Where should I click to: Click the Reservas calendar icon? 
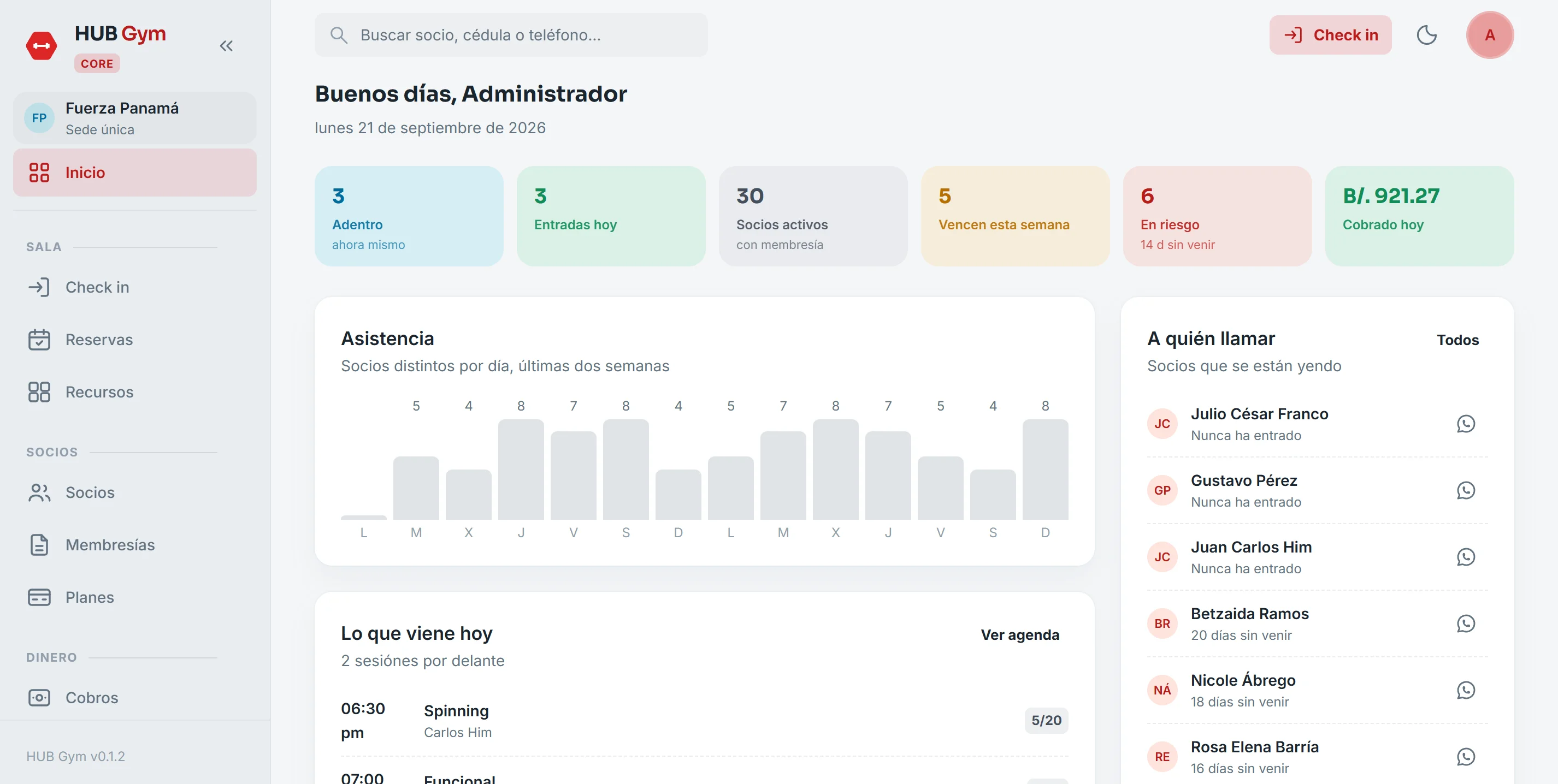(39, 340)
